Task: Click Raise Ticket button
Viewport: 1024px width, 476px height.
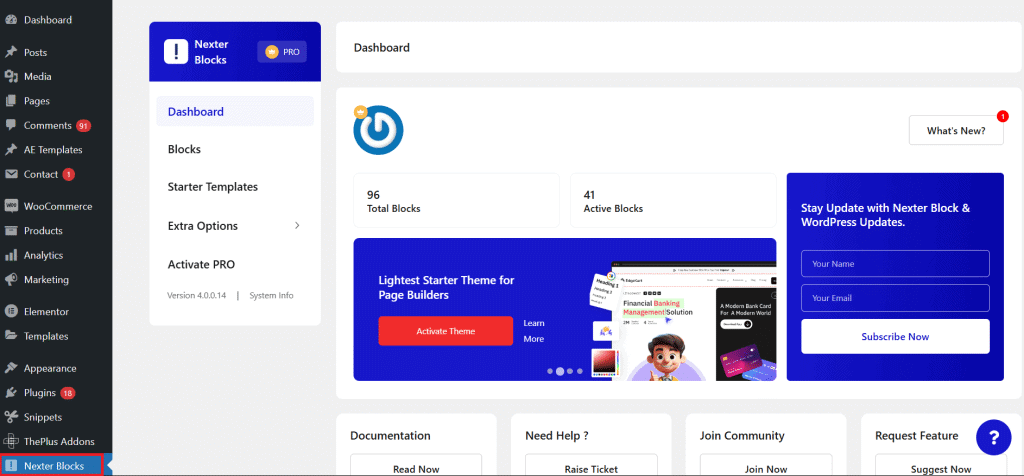Action: point(591,468)
